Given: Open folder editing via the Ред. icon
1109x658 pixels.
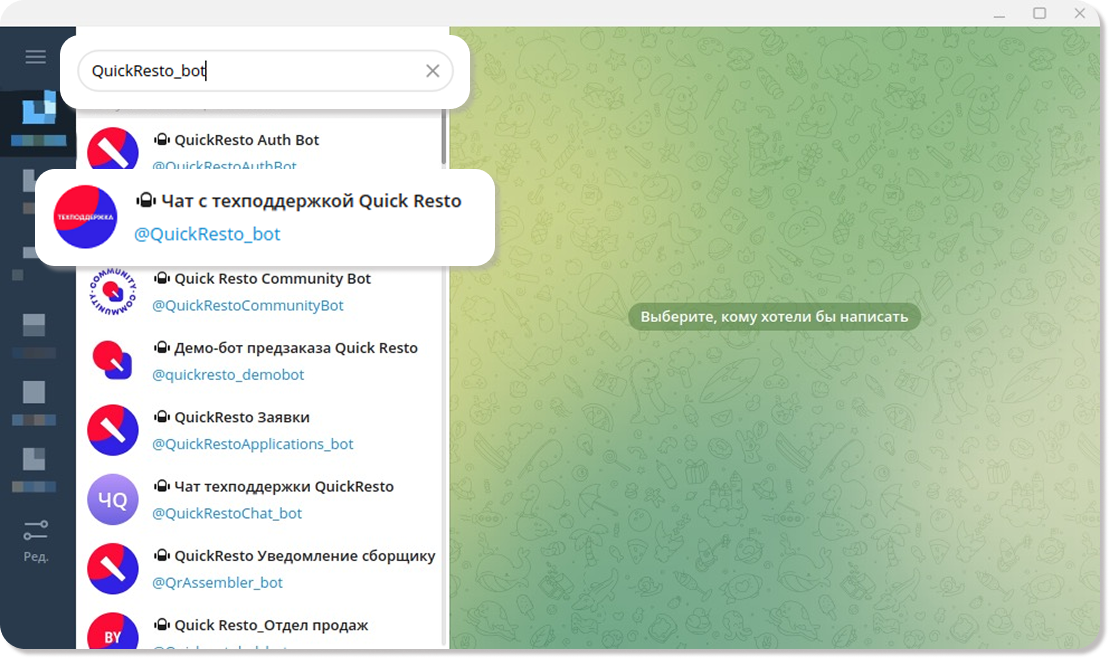Looking at the screenshot, I should pyautogui.click(x=36, y=539).
